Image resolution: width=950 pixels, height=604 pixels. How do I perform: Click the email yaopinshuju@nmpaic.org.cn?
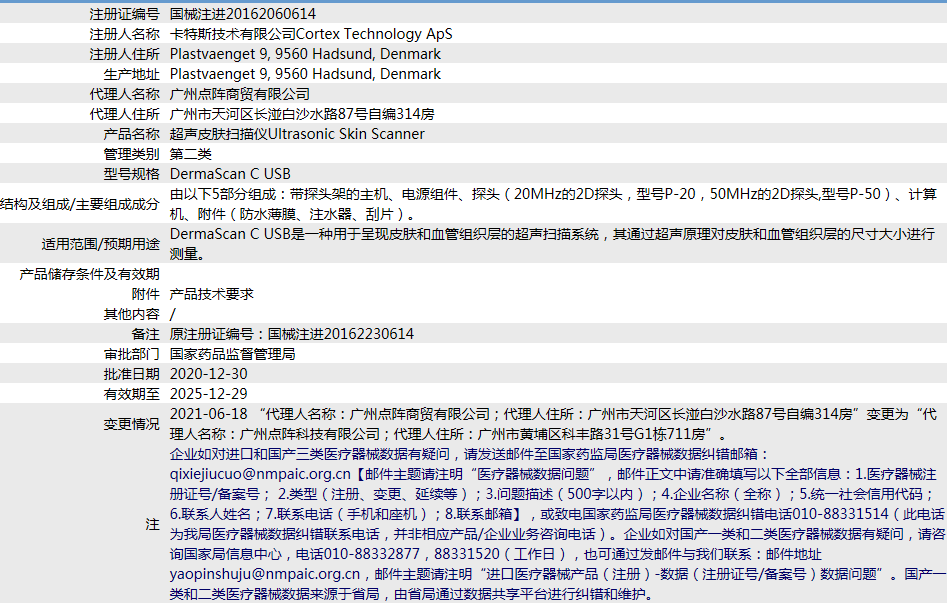(x=265, y=574)
